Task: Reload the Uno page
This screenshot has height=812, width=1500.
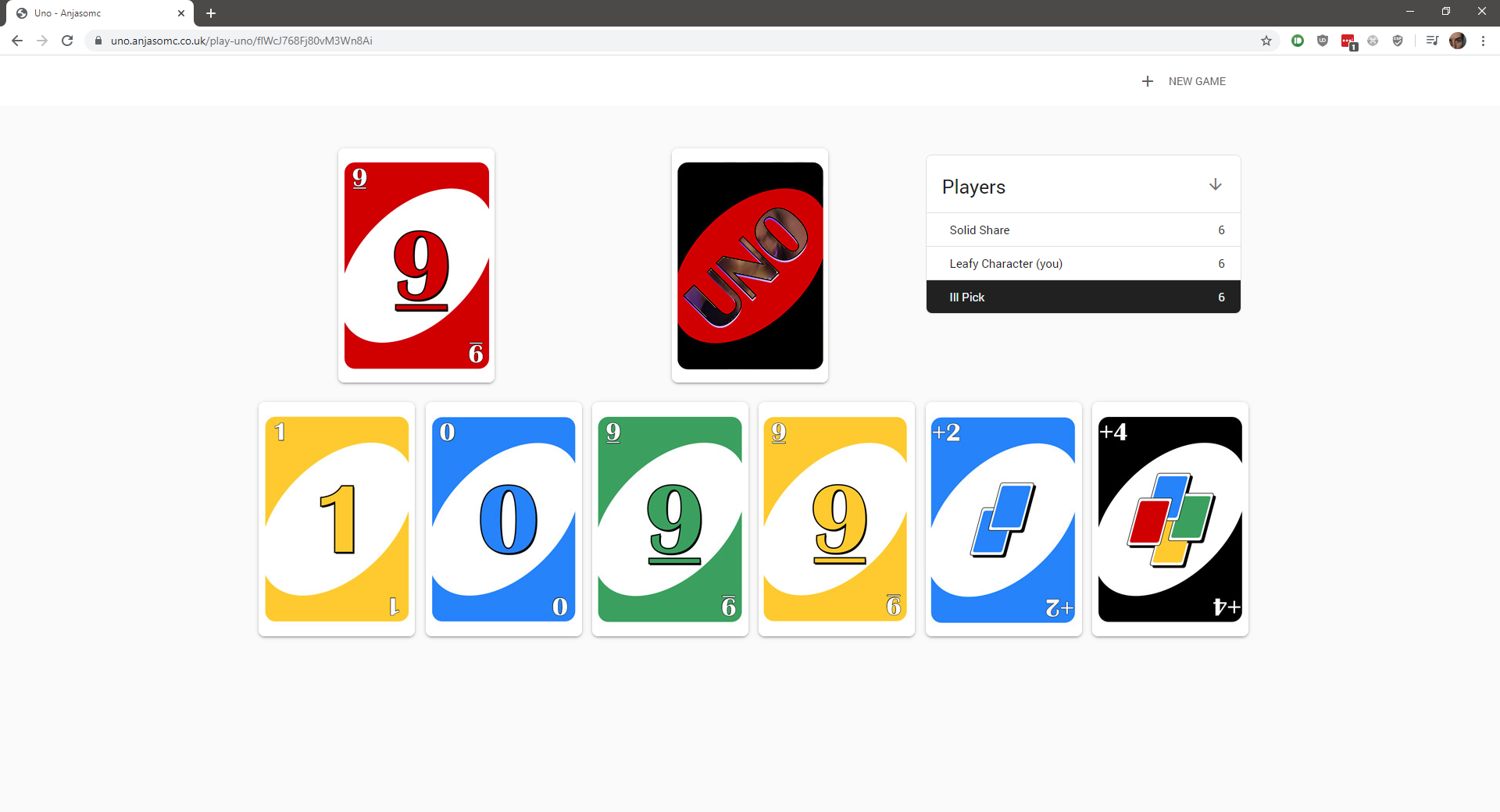Action: 67,41
